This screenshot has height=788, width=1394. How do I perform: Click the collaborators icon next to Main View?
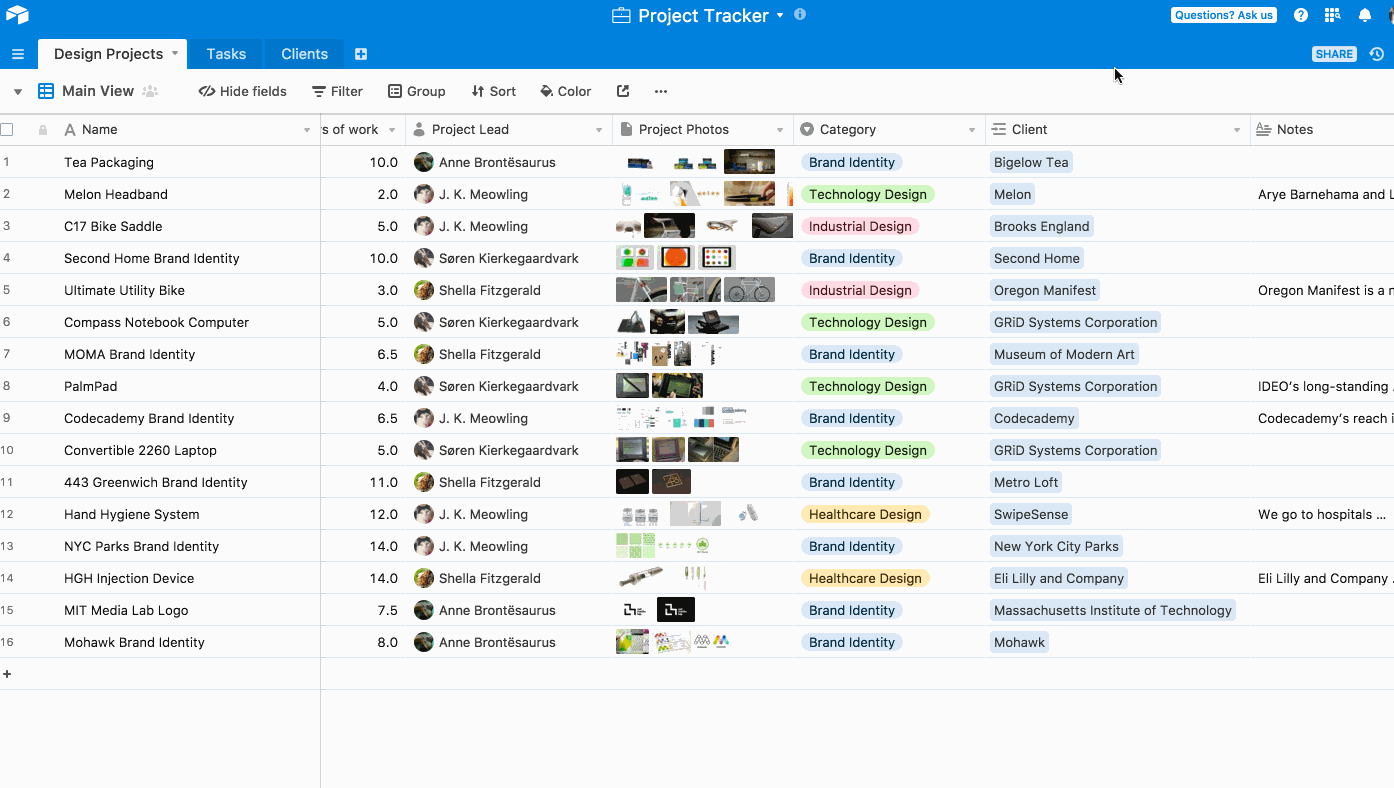(150, 91)
